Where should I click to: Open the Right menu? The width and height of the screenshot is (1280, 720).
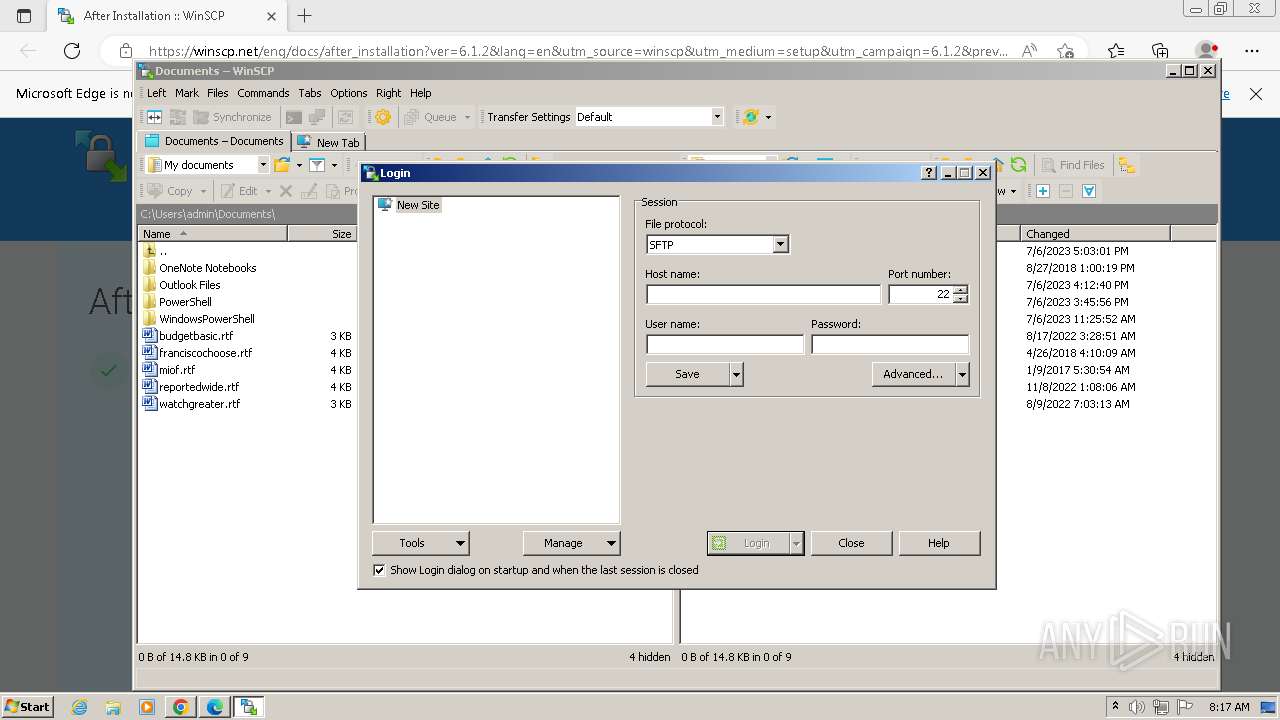[x=388, y=93]
